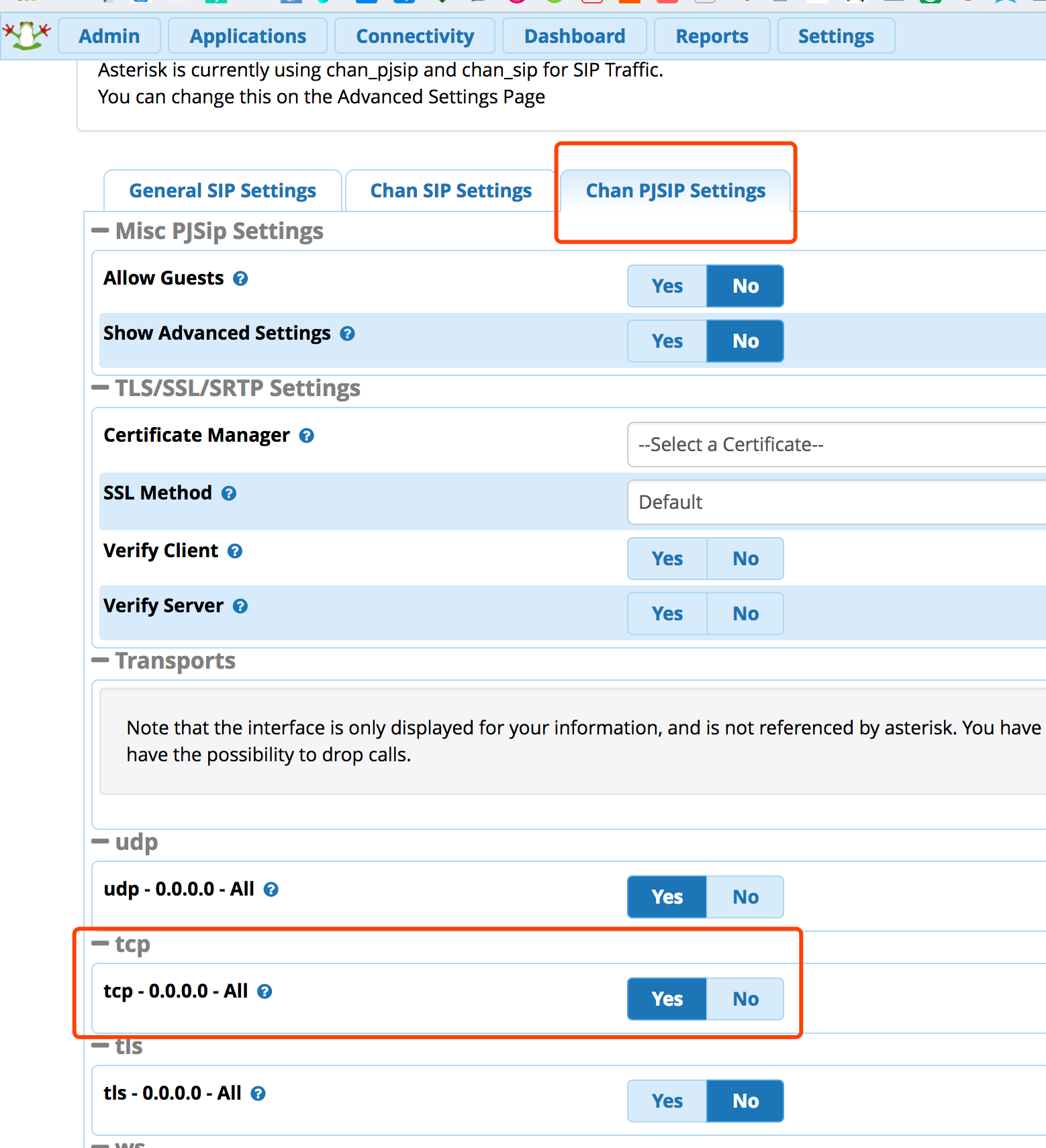Enable tcp transport with Yes

667,999
